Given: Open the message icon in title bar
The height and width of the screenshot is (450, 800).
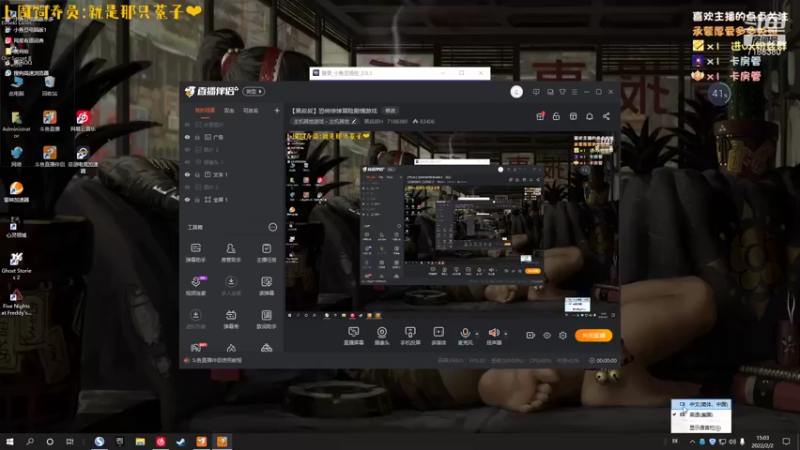Looking at the screenshot, I should [x=536, y=92].
